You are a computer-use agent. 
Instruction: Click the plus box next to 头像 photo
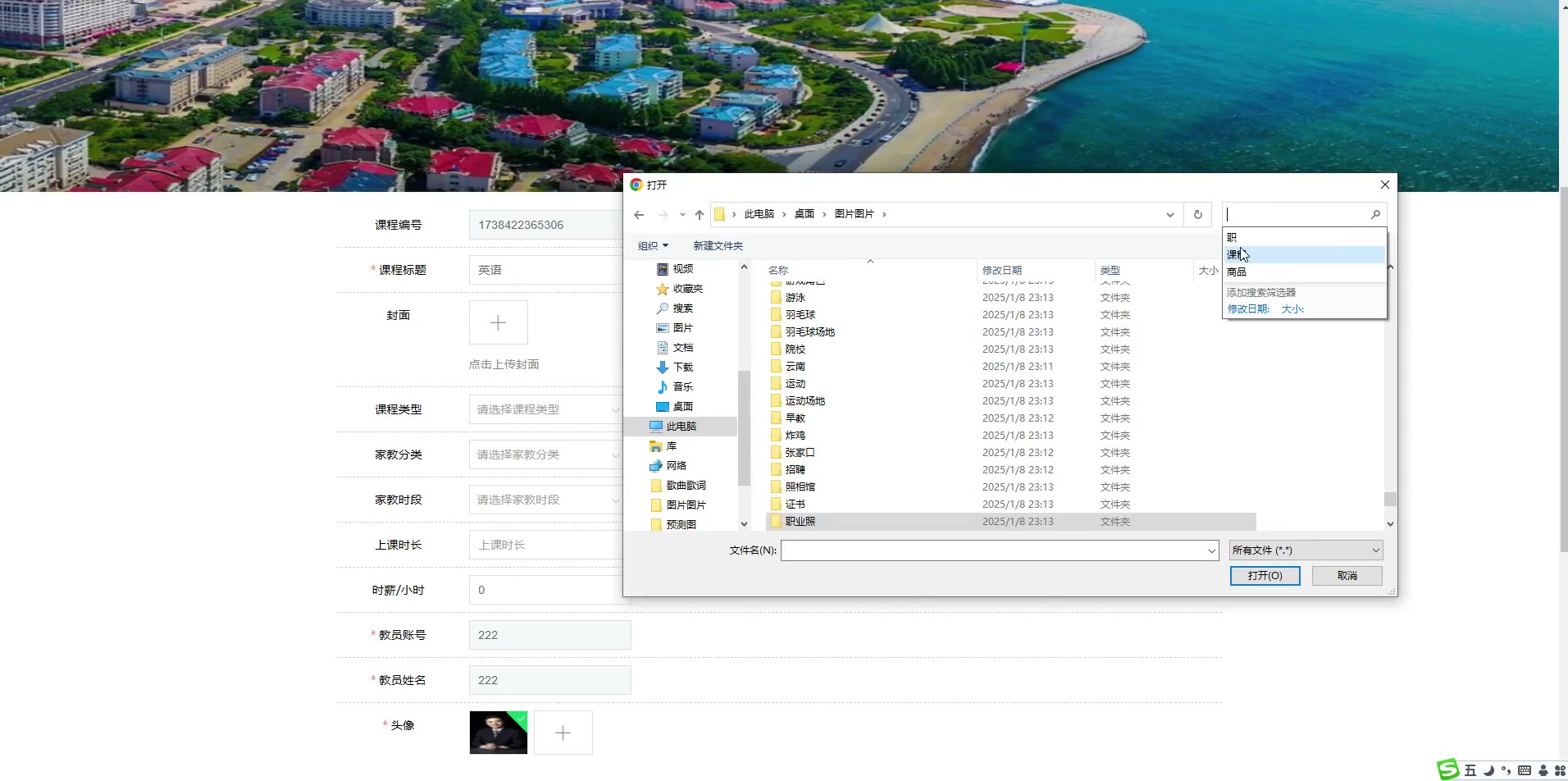tap(563, 733)
